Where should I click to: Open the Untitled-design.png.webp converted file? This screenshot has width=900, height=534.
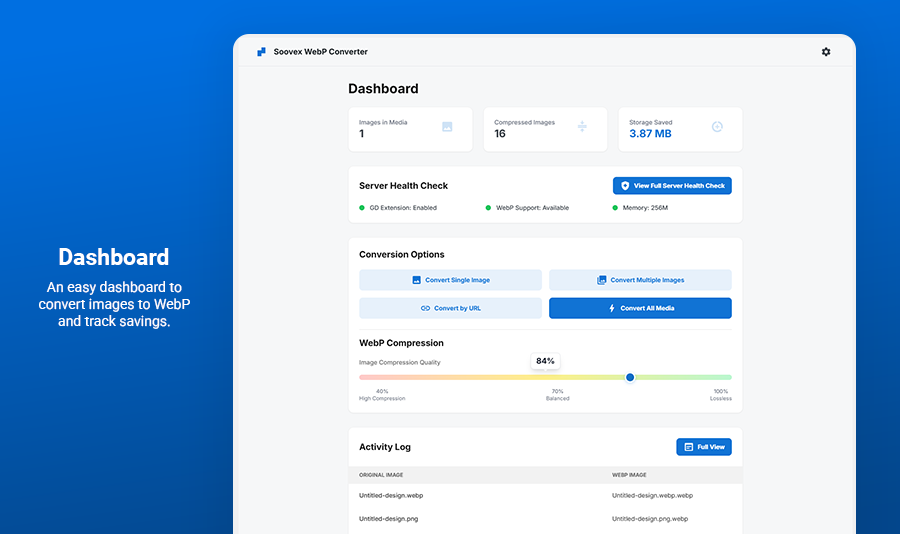[650, 519]
